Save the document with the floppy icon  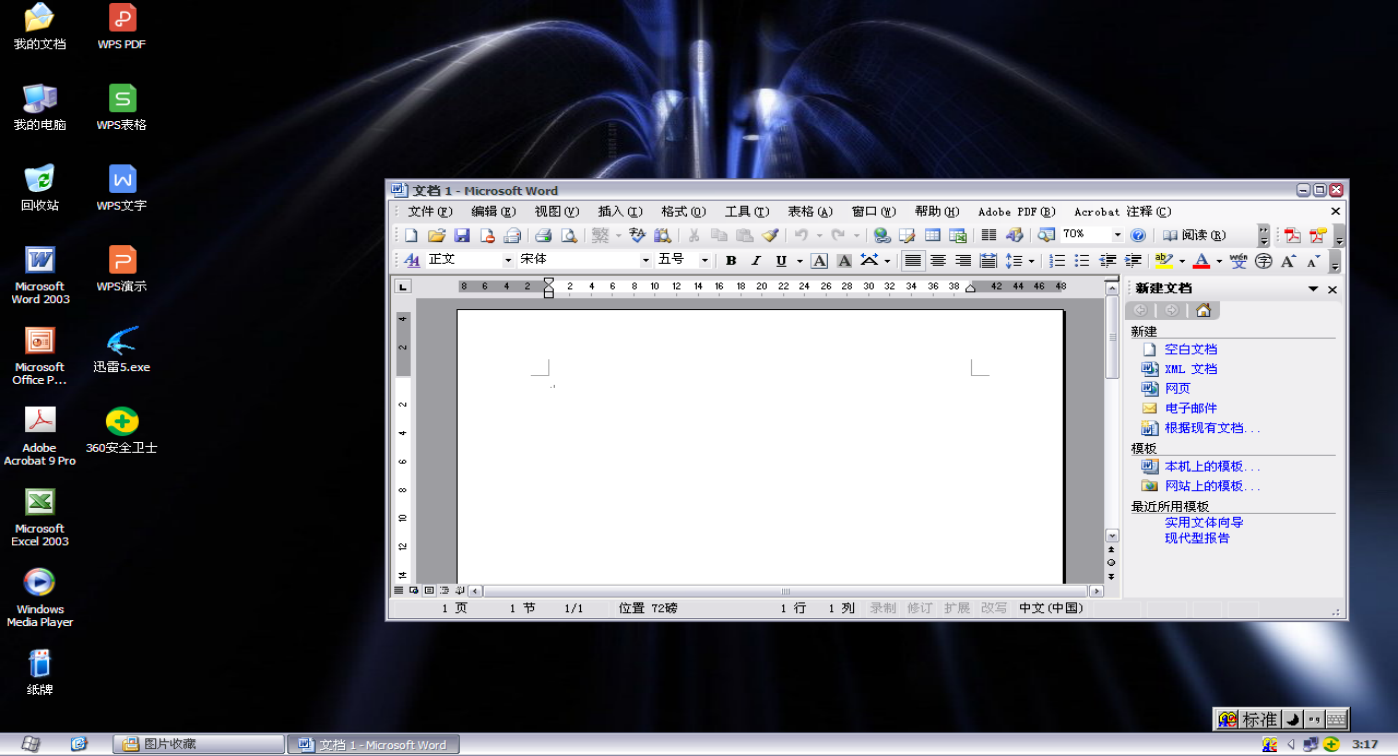coord(462,235)
